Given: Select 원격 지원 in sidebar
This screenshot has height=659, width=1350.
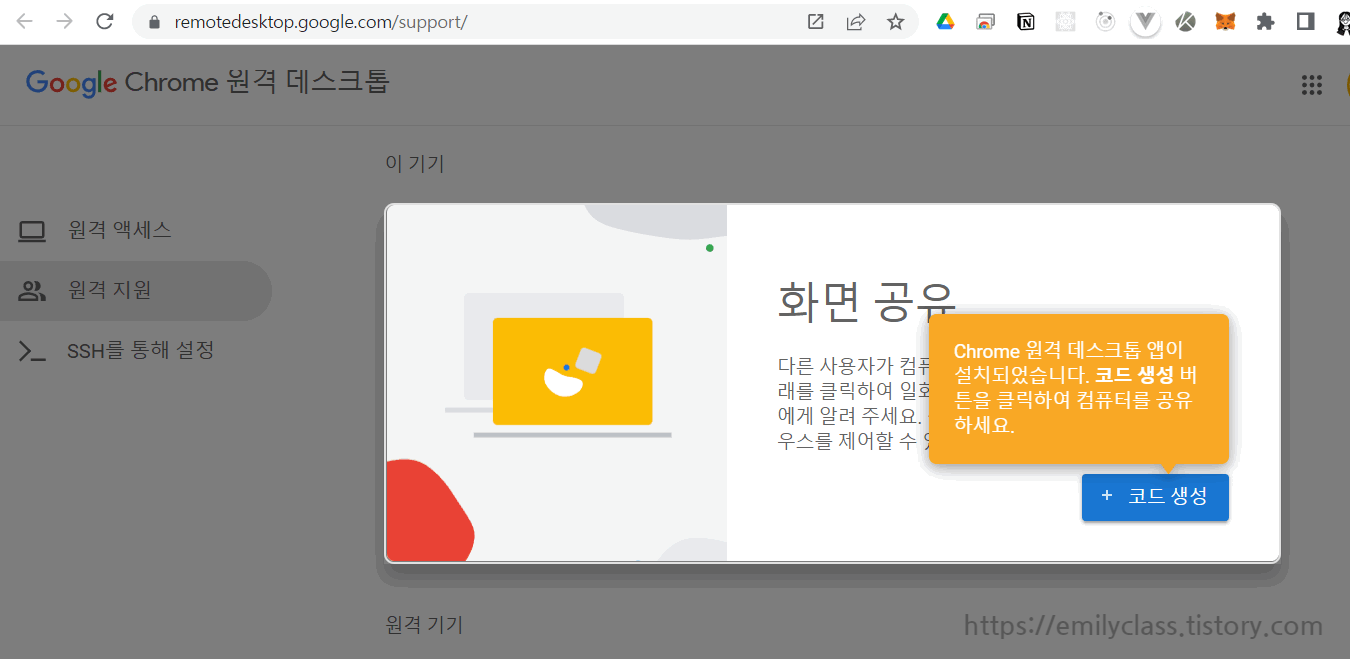Looking at the screenshot, I should [135, 291].
